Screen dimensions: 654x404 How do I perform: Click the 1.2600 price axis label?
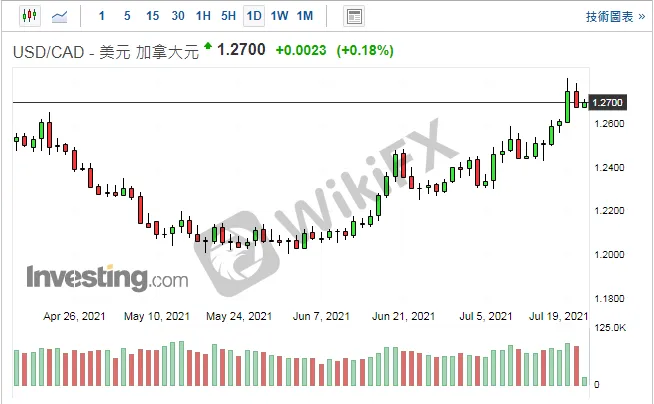tap(609, 123)
